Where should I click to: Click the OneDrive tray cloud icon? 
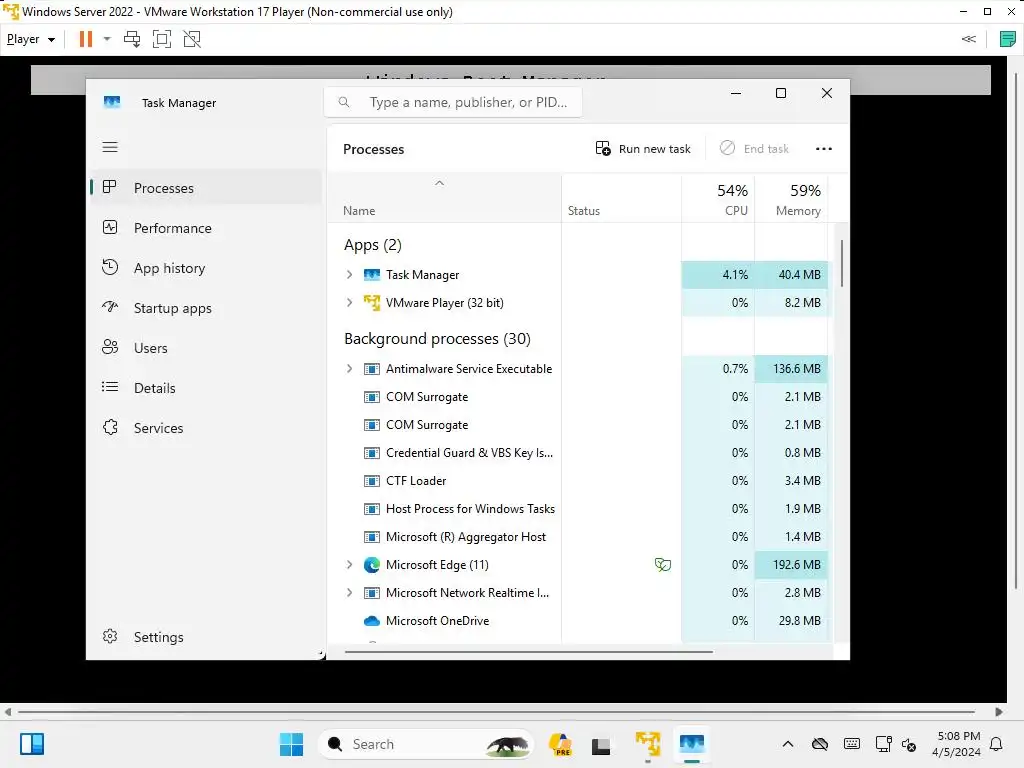point(820,744)
